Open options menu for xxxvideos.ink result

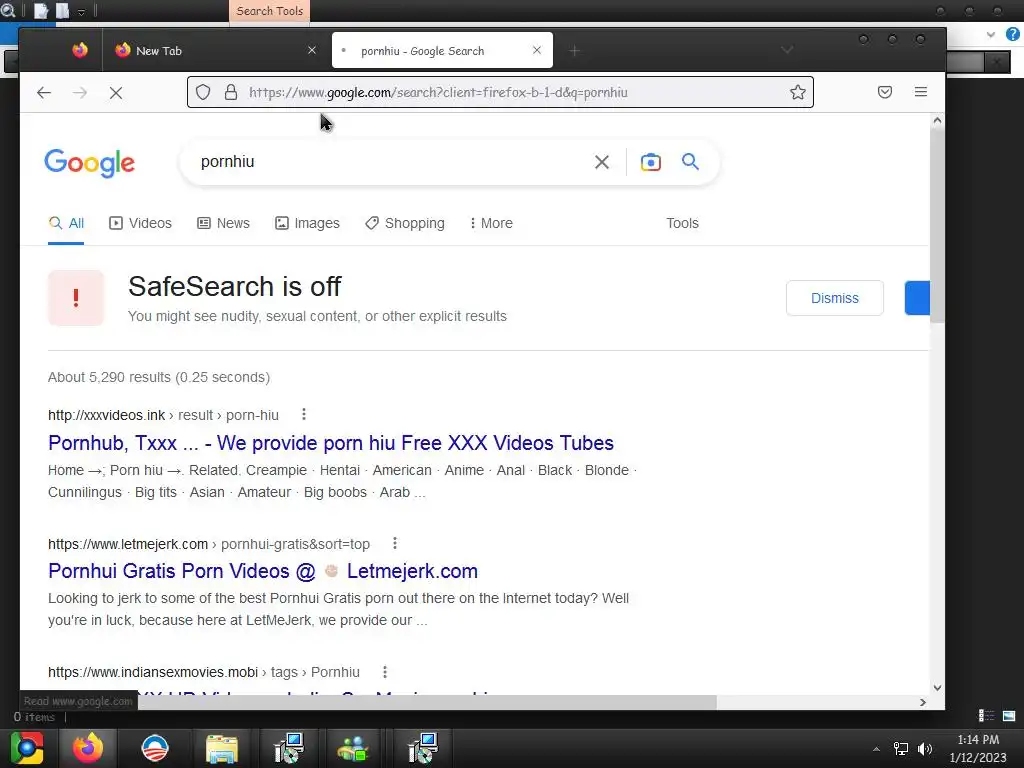pos(304,415)
